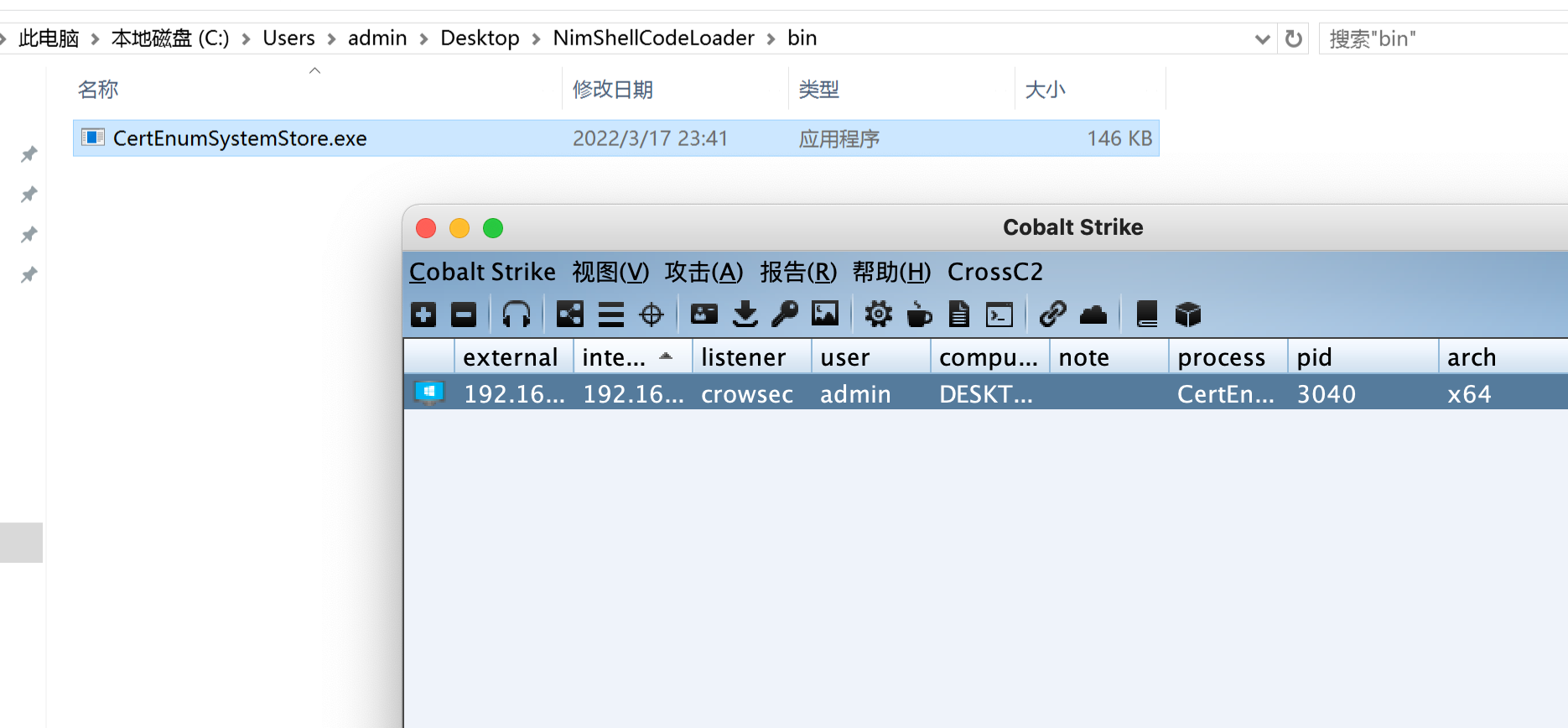This screenshot has width=1568, height=728.
Task: Click the 搜索"bin" search field
Action: (1442, 39)
